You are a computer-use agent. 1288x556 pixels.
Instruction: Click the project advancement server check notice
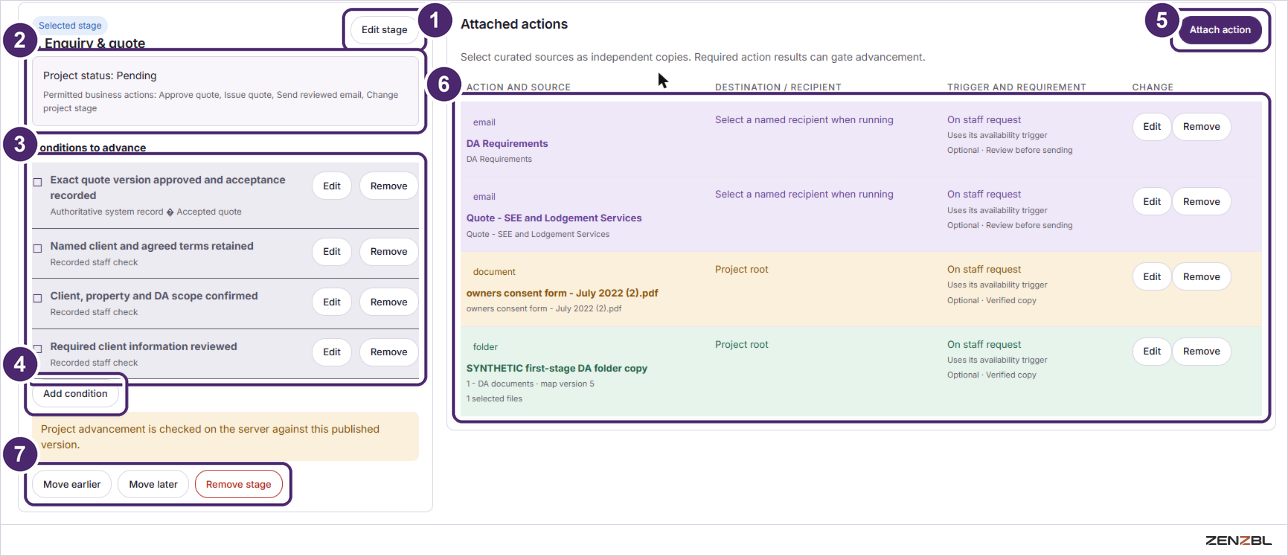pos(225,437)
